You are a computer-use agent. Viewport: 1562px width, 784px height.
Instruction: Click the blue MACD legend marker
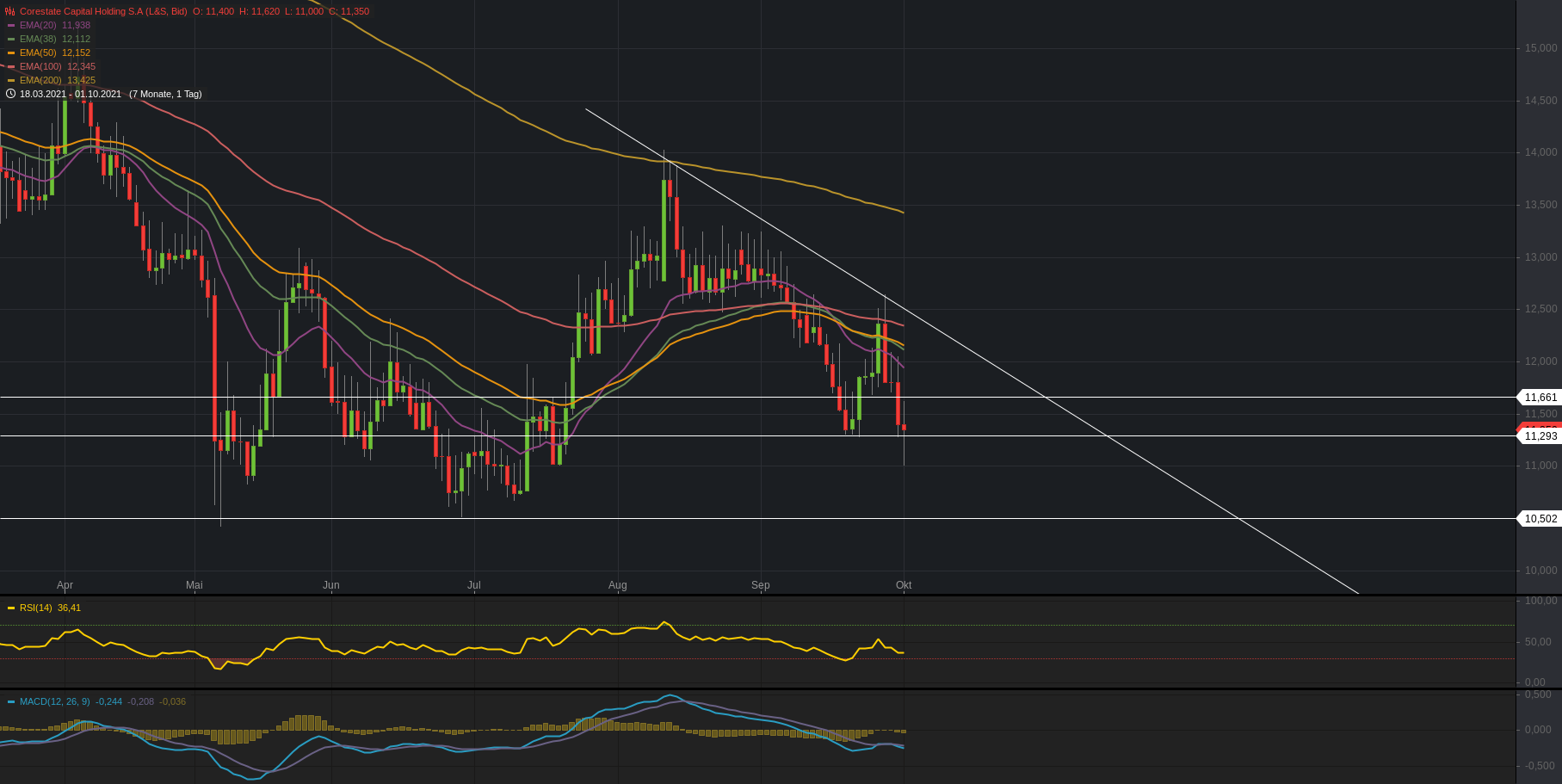click(x=11, y=702)
